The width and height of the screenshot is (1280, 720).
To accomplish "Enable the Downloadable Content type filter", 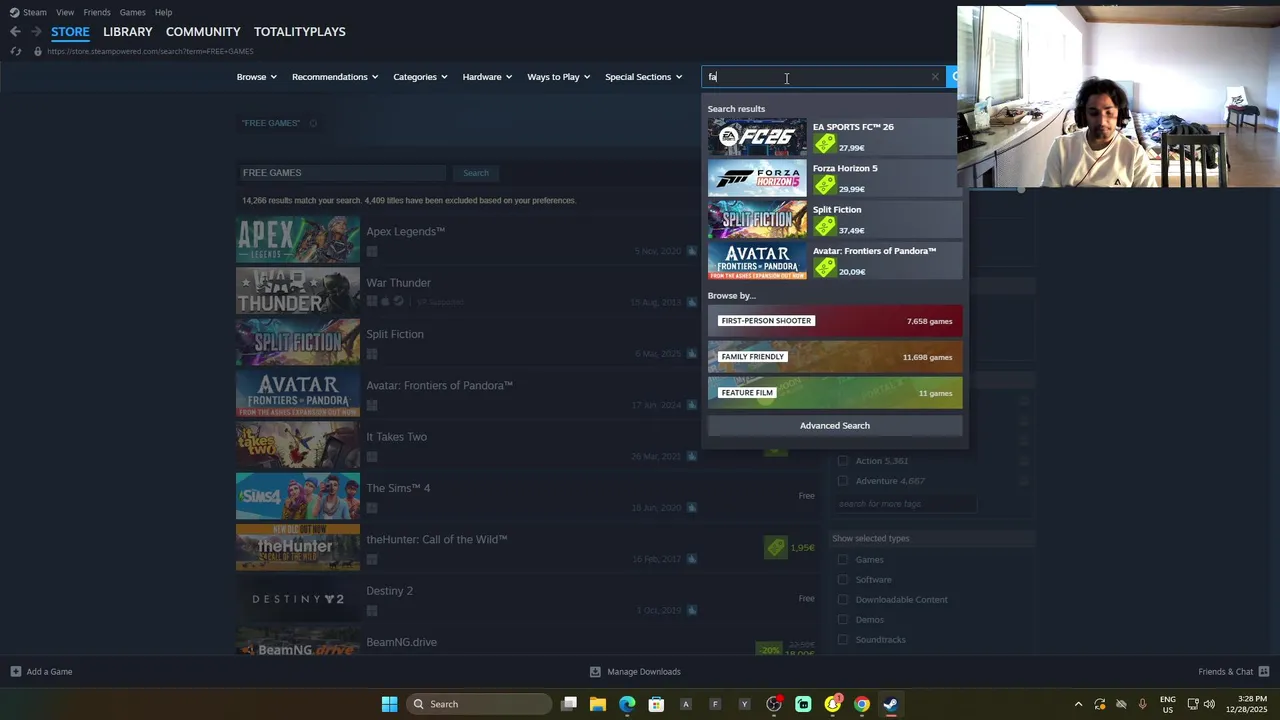I will (x=842, y=600).
